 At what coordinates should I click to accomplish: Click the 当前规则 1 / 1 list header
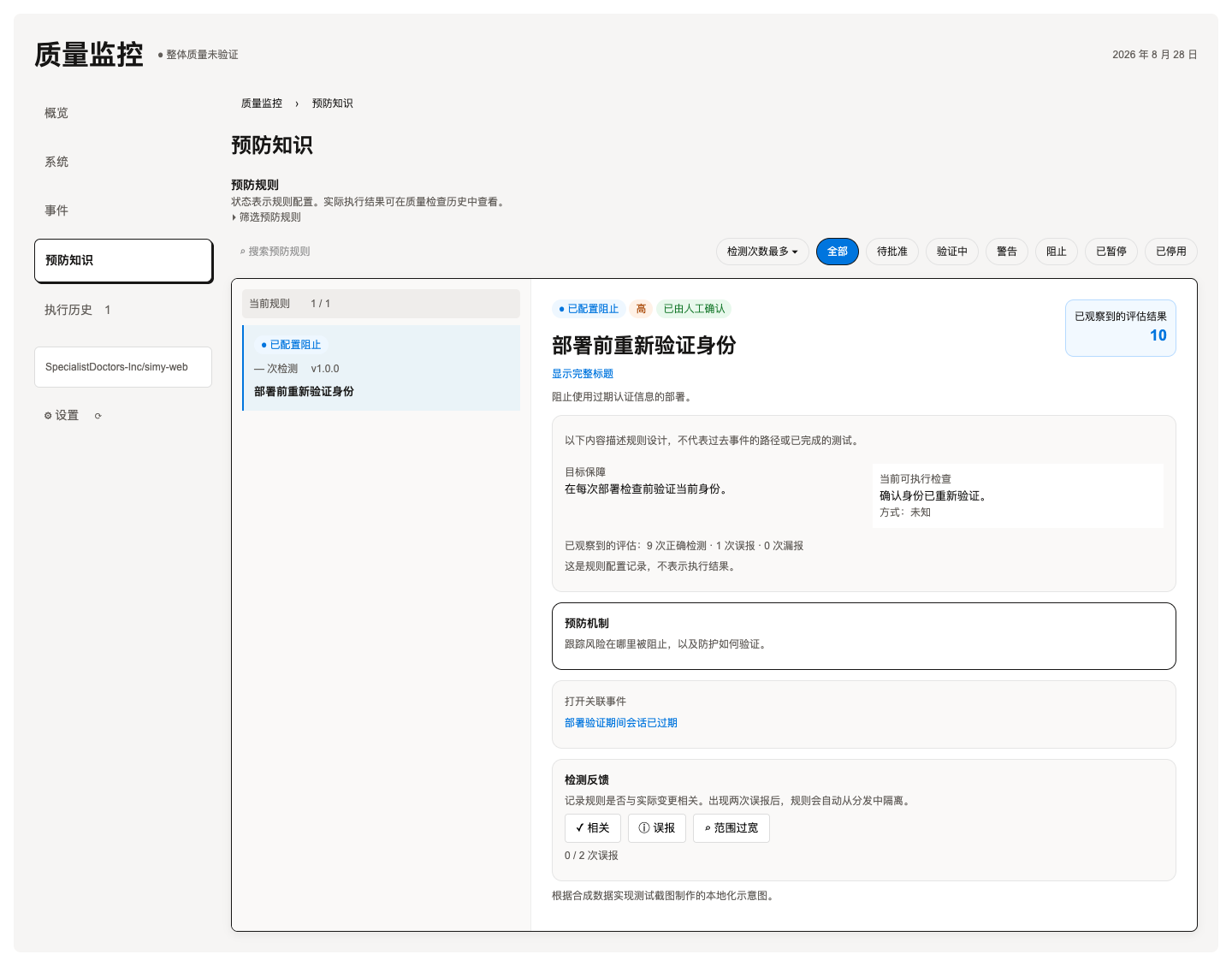(x=382, y=304)
